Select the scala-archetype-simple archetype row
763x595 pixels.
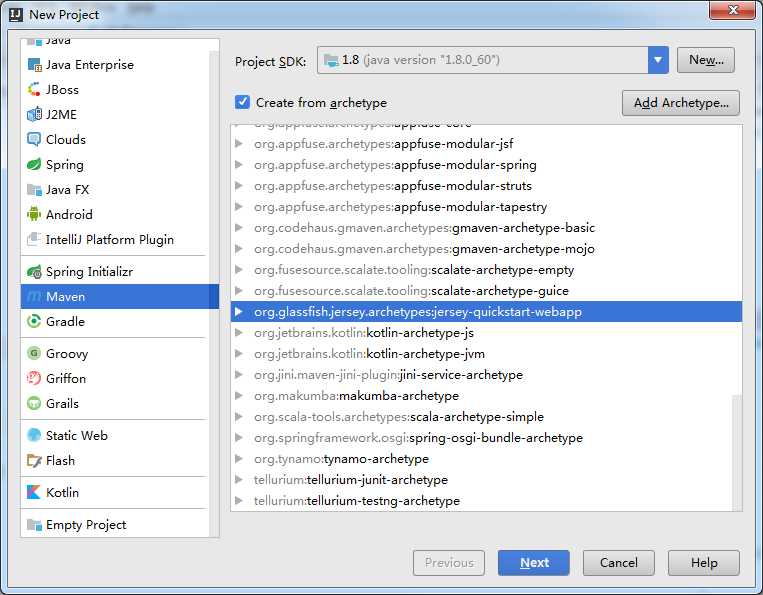pos(398,417)
